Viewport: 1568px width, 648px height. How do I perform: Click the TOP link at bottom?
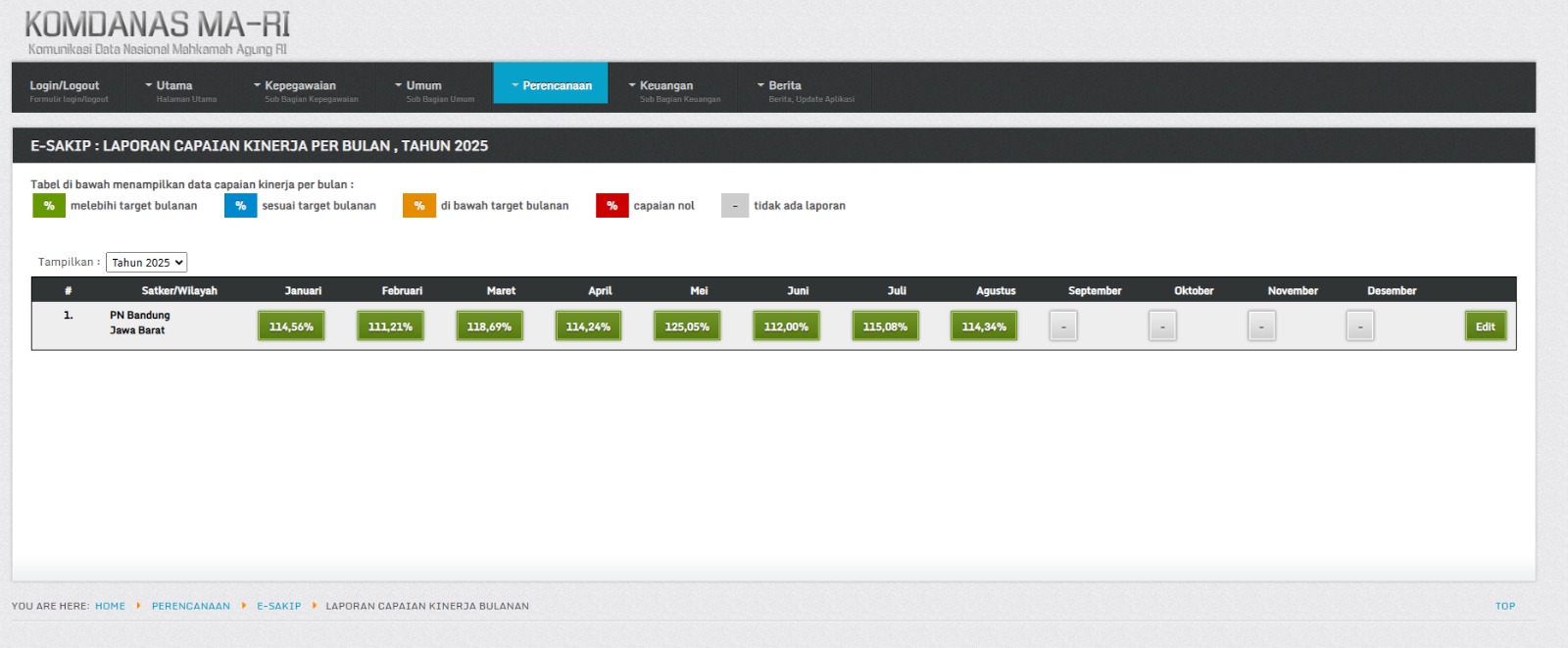1504,606
